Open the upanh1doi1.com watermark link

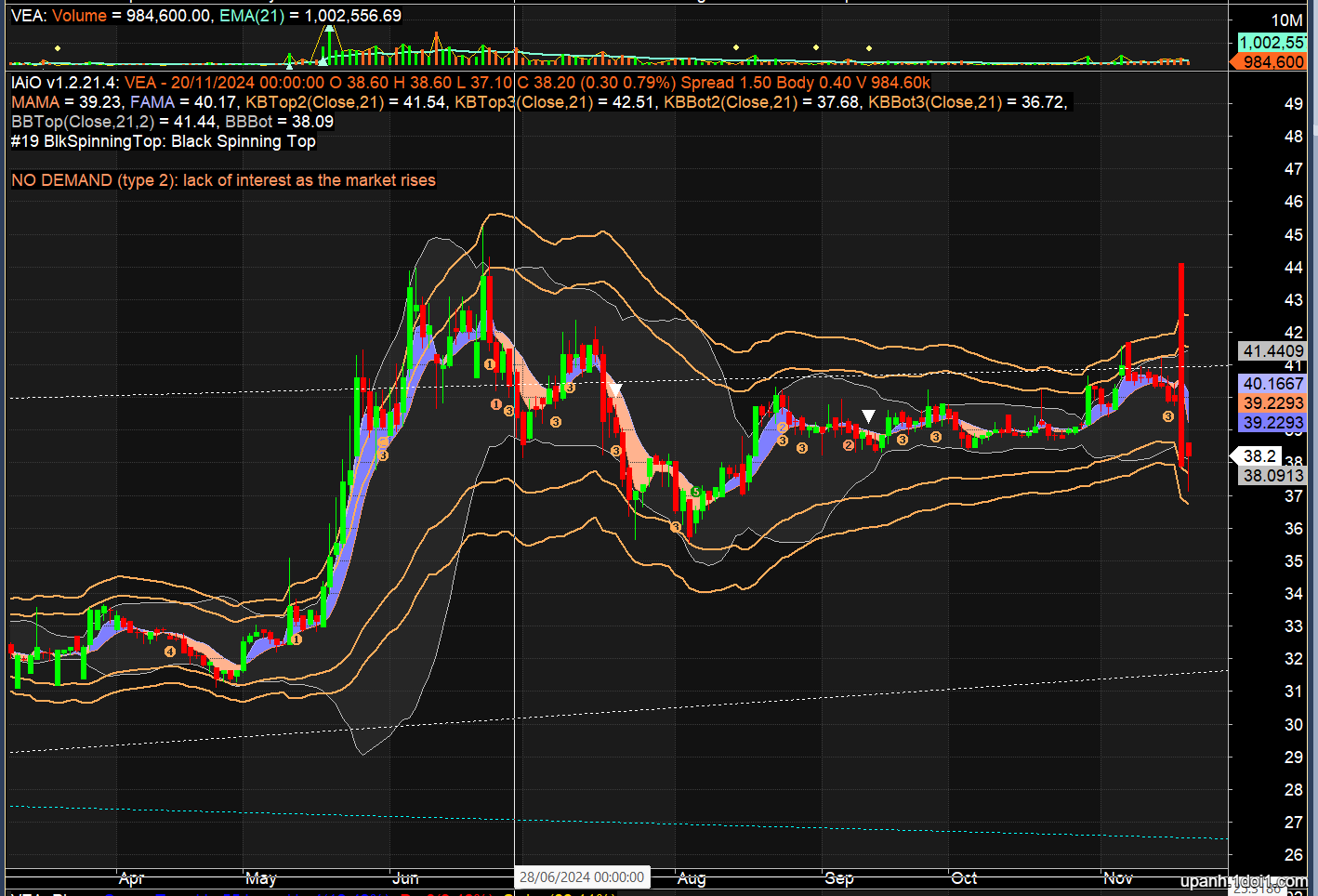[1244, 882]
